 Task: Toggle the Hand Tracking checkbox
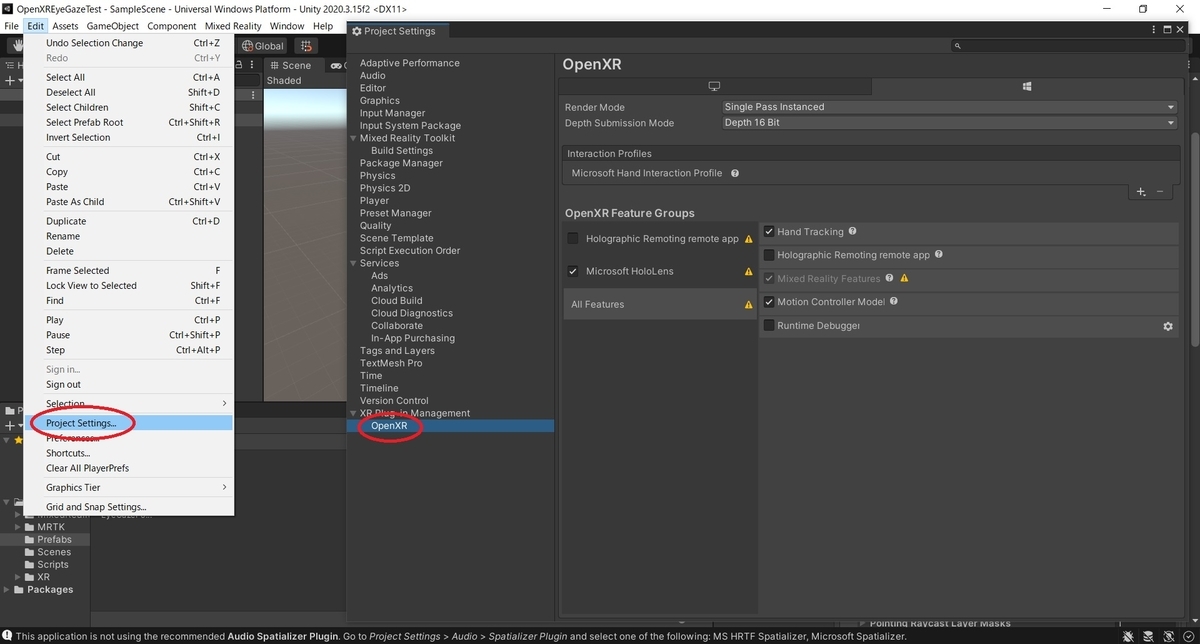tap(769, 232)
